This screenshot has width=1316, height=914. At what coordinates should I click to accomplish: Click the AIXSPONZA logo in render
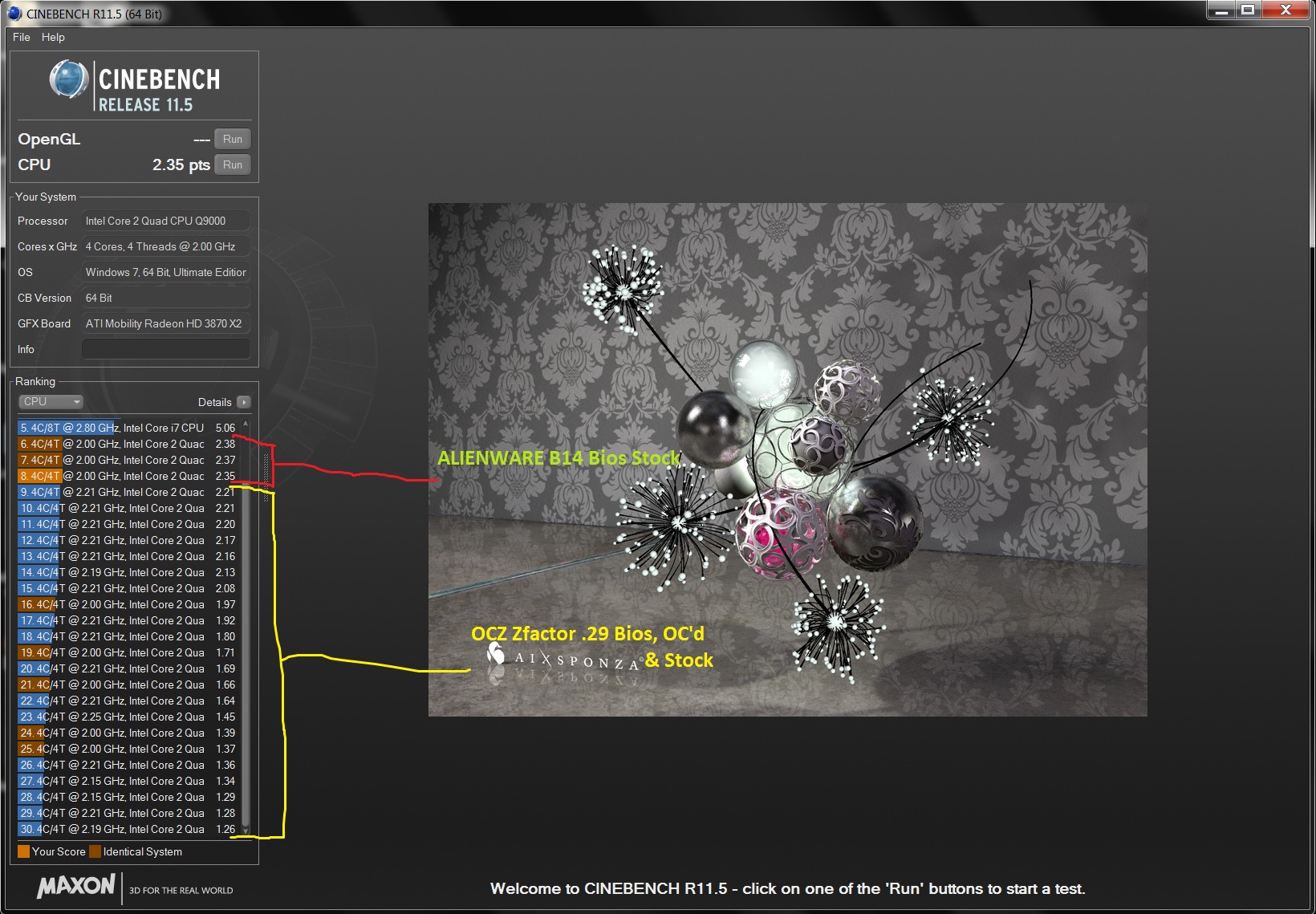coord(563,660)
